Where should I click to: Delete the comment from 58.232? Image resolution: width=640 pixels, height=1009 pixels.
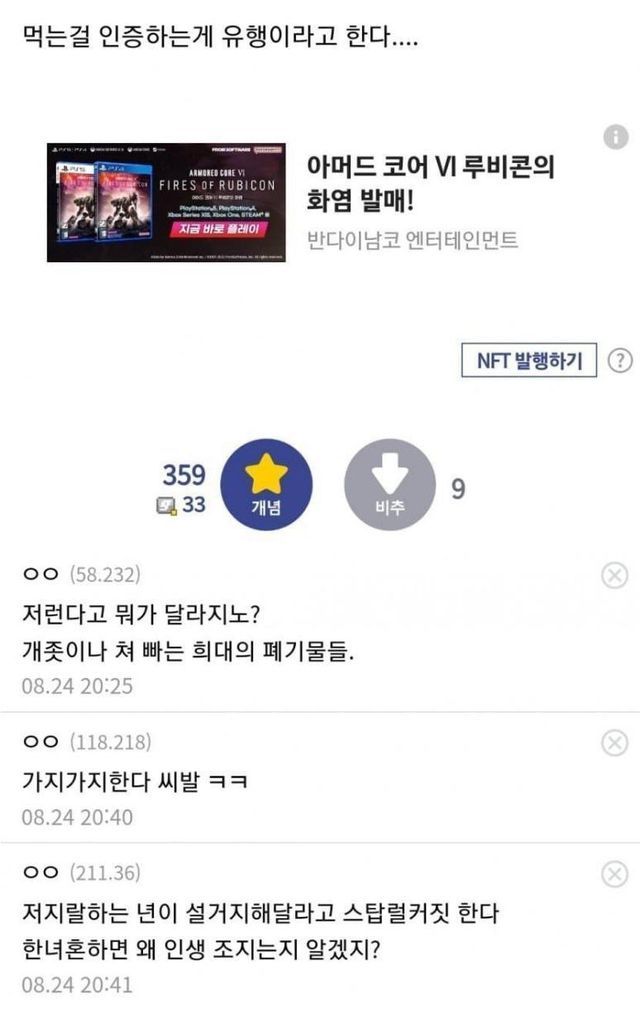click(x=614, y=575)
